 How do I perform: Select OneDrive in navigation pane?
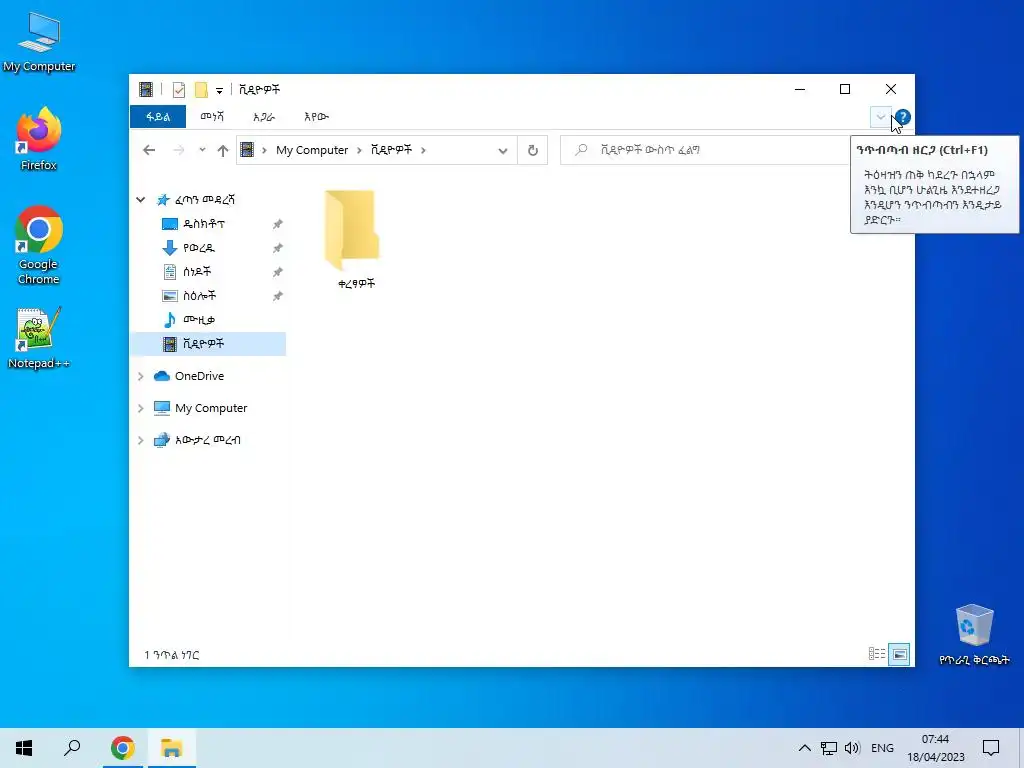(x=199, y=376)
